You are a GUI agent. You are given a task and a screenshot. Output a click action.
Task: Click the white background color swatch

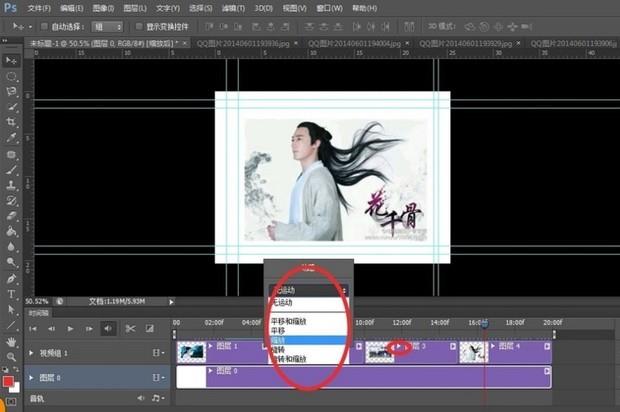(x=17, y=388)
